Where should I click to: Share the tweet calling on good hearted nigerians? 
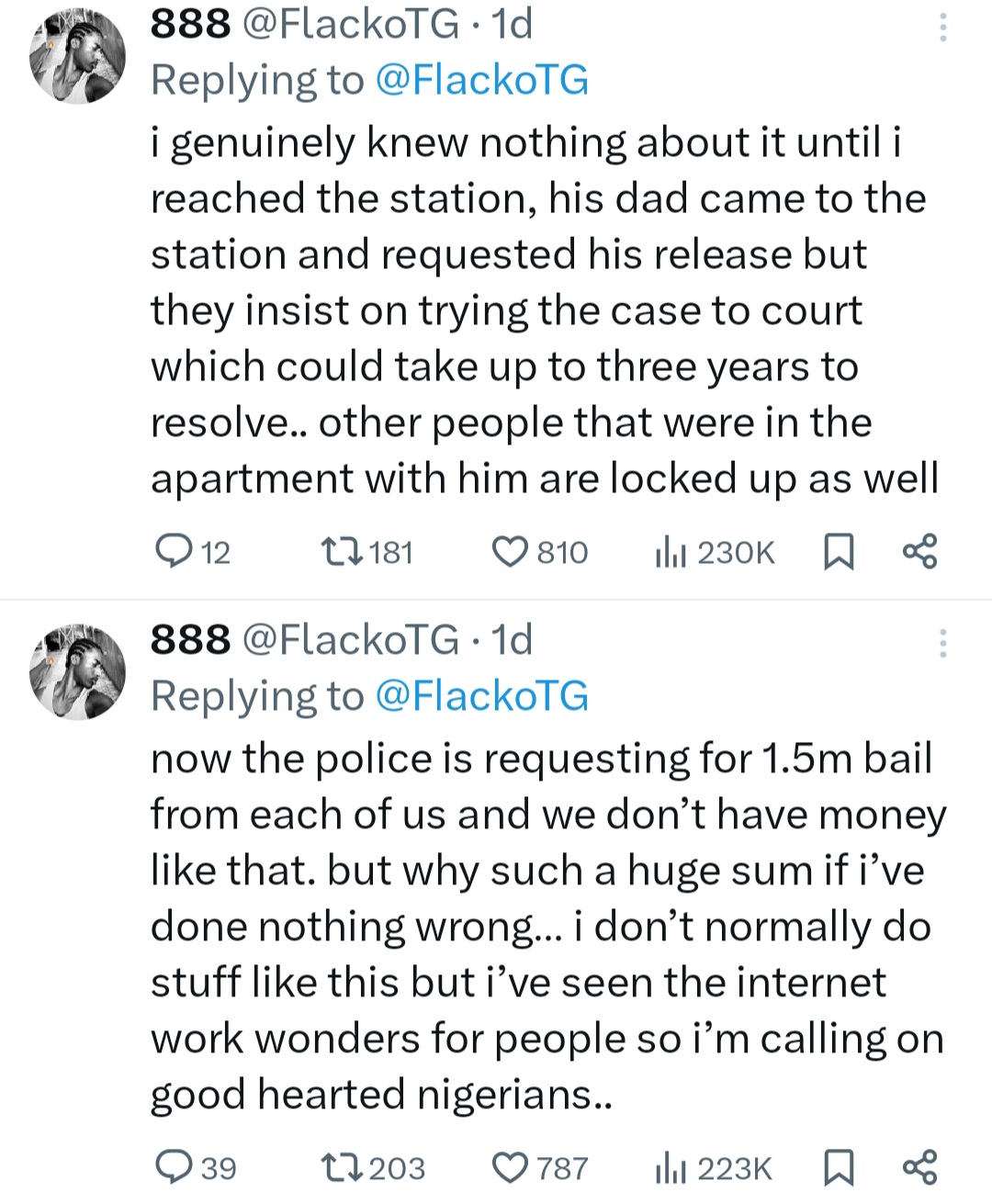[x=919, y=1166]
